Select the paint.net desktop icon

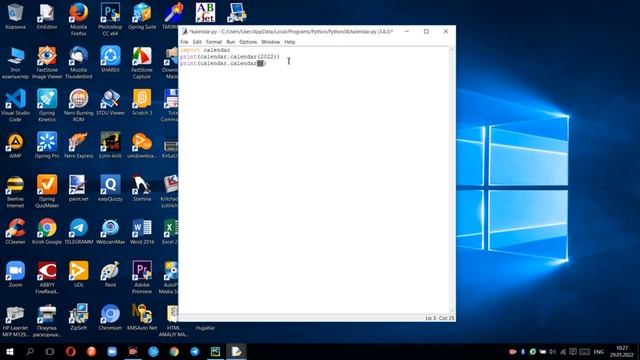78,188
